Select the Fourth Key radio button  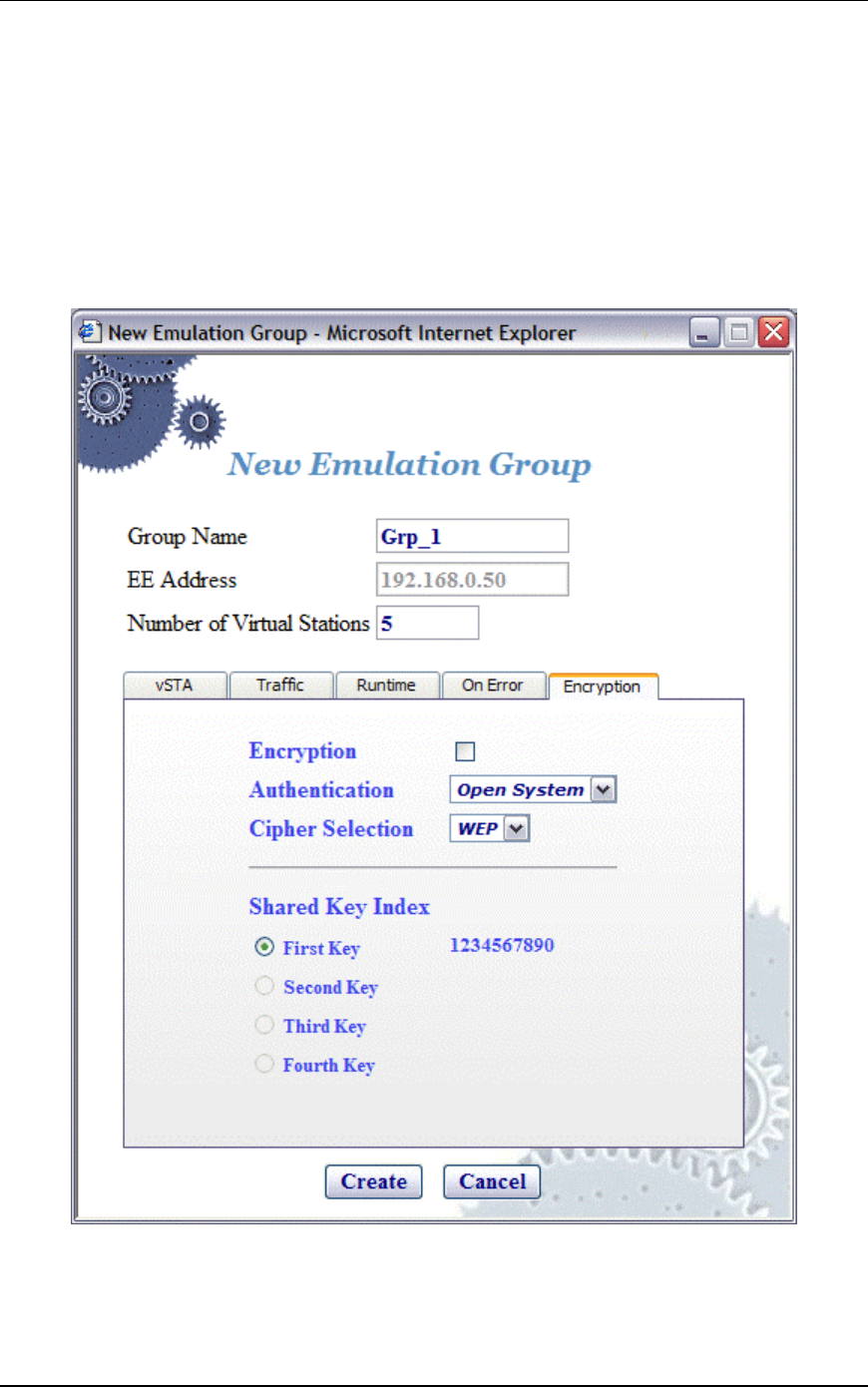pos(264,1064)
